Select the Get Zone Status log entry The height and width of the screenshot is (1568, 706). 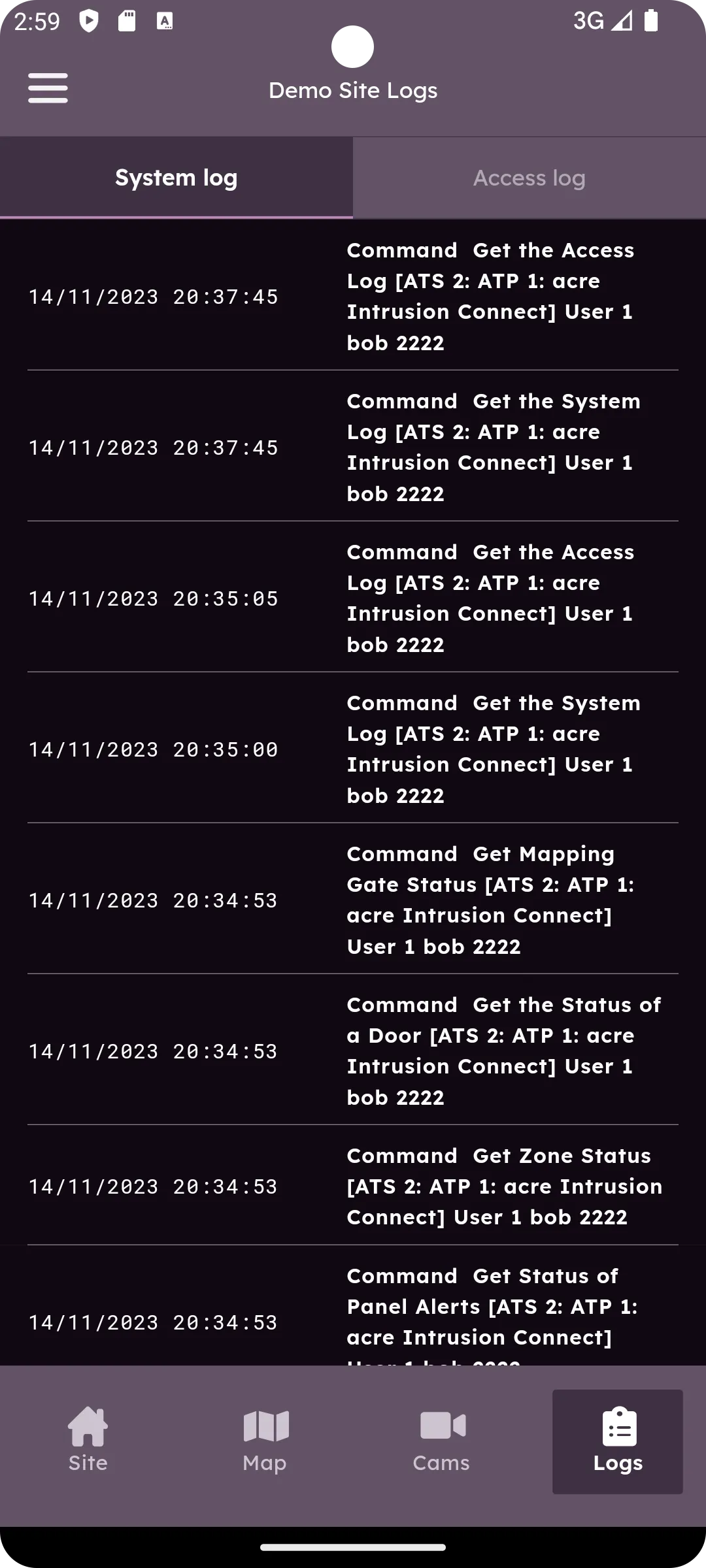[353, 1186]
